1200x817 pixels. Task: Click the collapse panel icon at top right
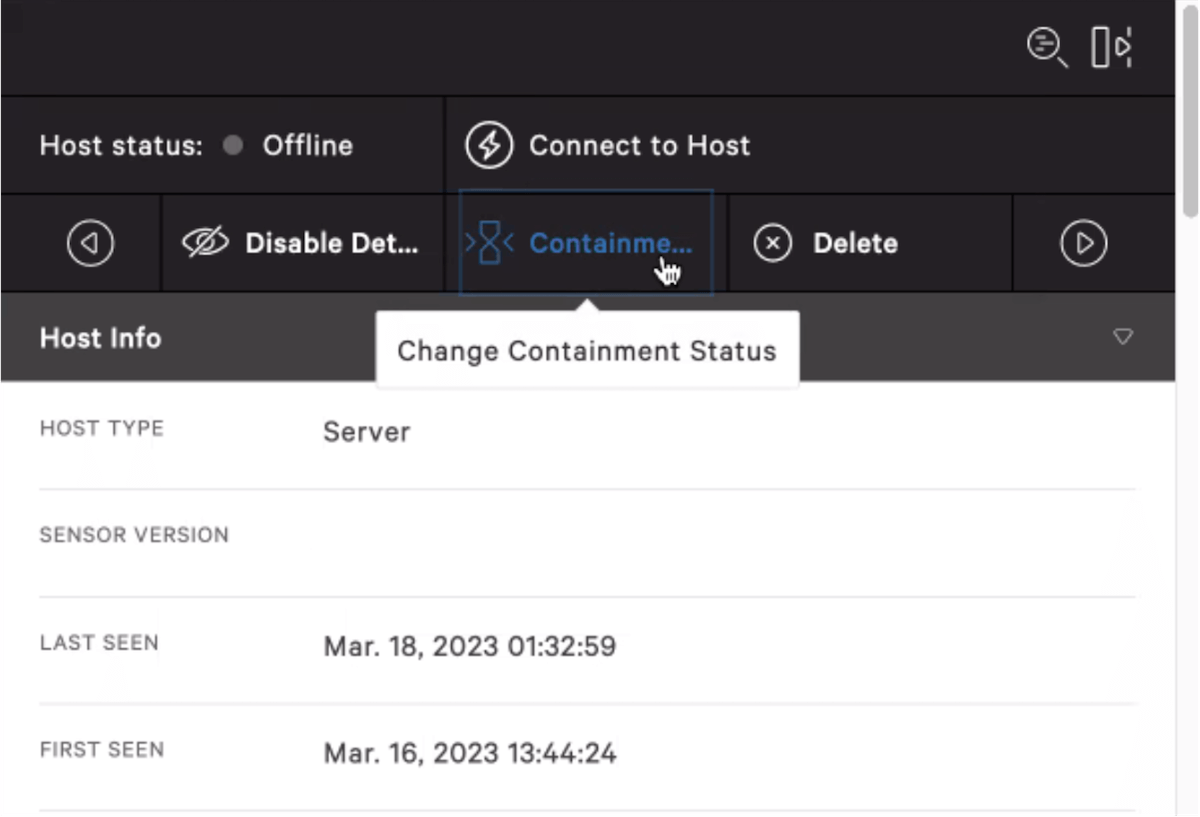(x=1113, y=47)
